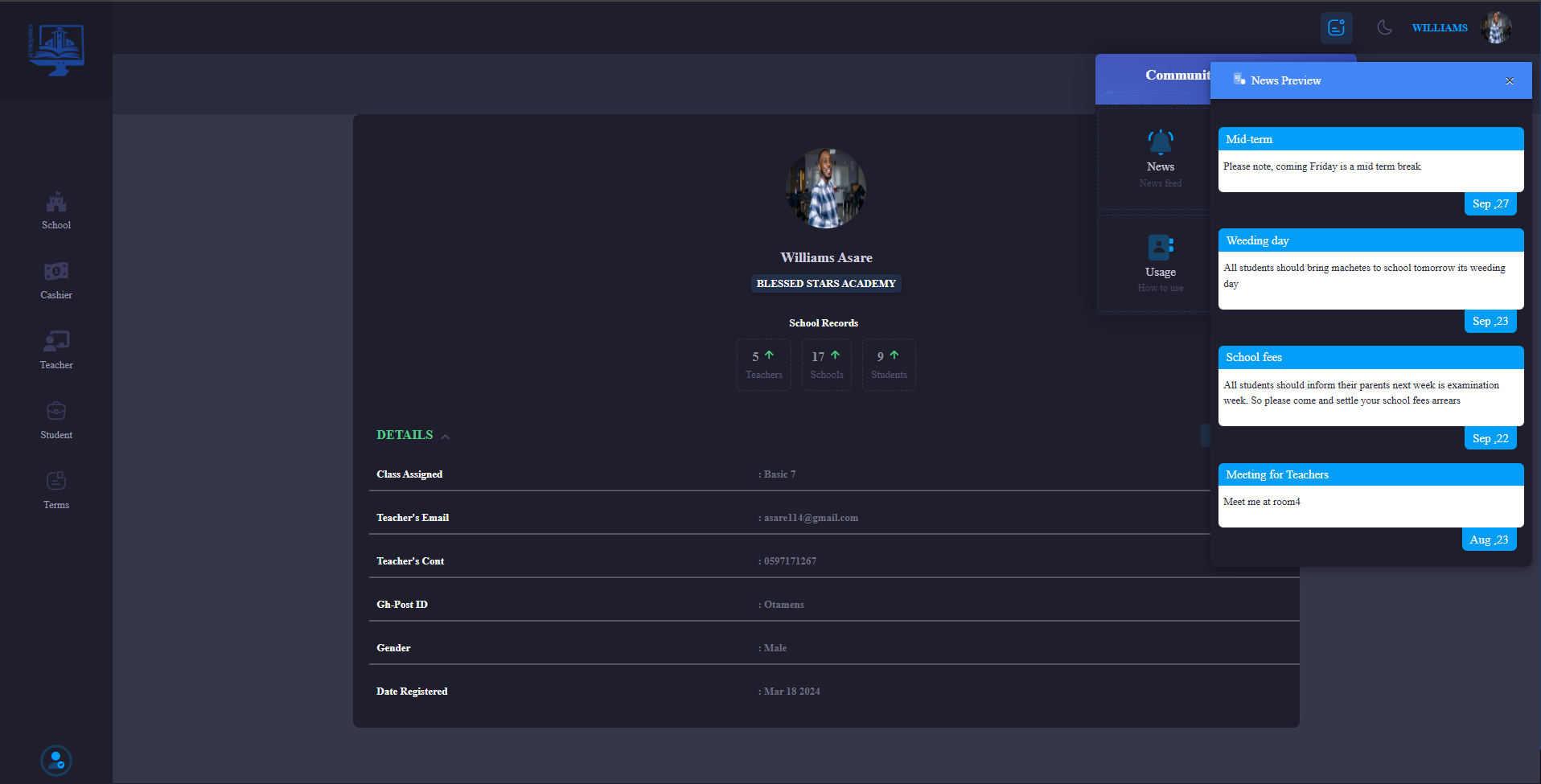Open the Weeding day news post
1541x784 pixels.
pos(1370,269)
